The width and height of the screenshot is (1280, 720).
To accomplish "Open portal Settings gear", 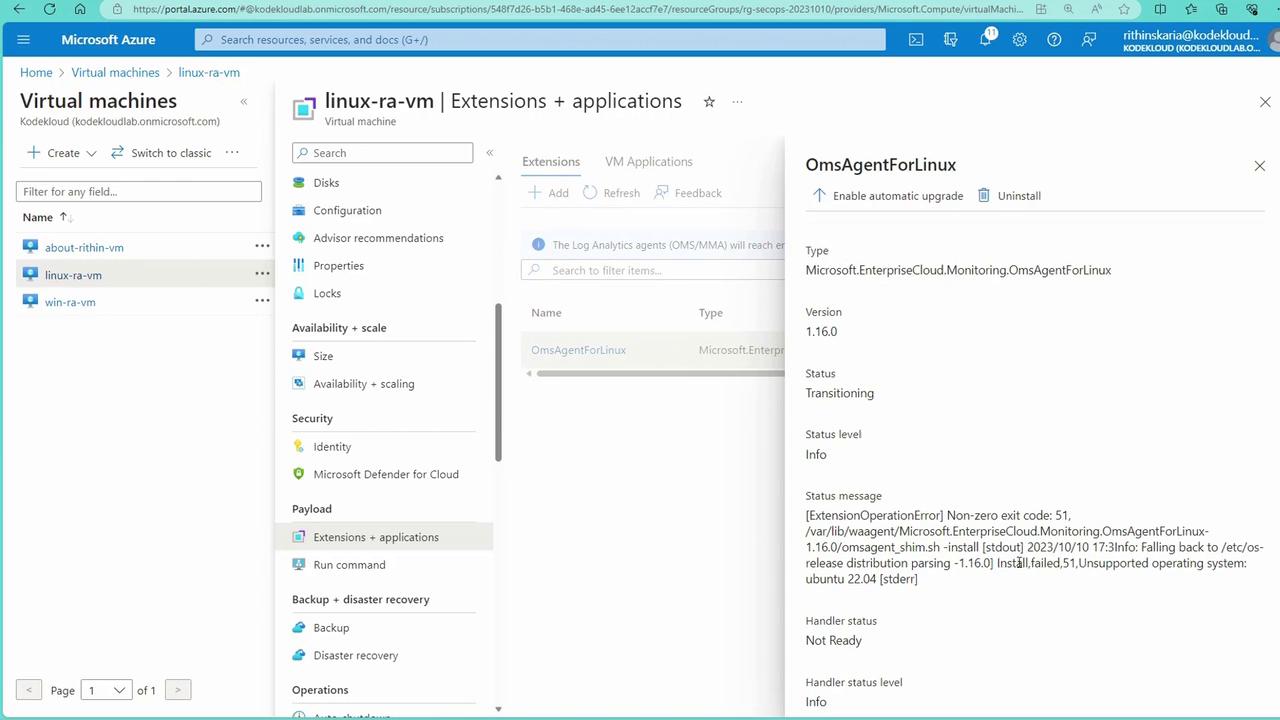I will click(1020, 40).
